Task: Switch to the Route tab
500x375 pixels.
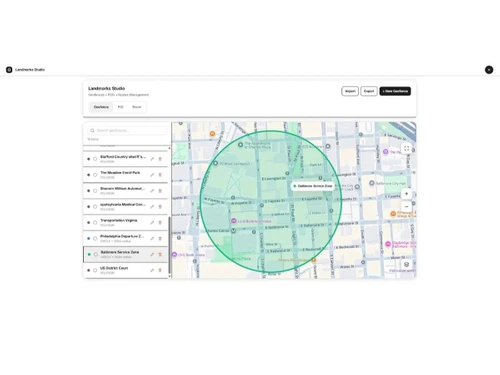Action: (x=137, y=107)
